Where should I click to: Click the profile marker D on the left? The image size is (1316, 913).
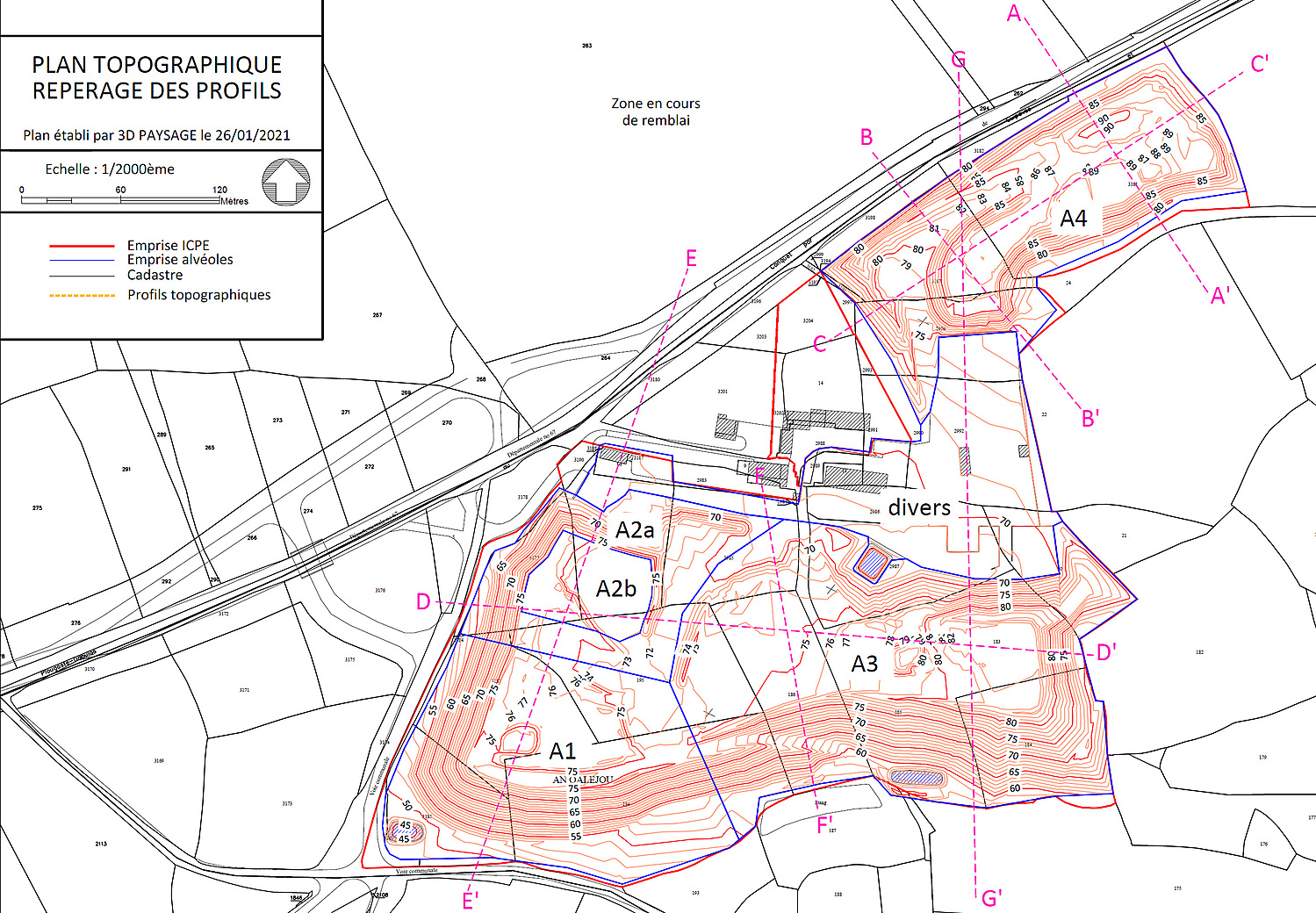coord(423,602)
